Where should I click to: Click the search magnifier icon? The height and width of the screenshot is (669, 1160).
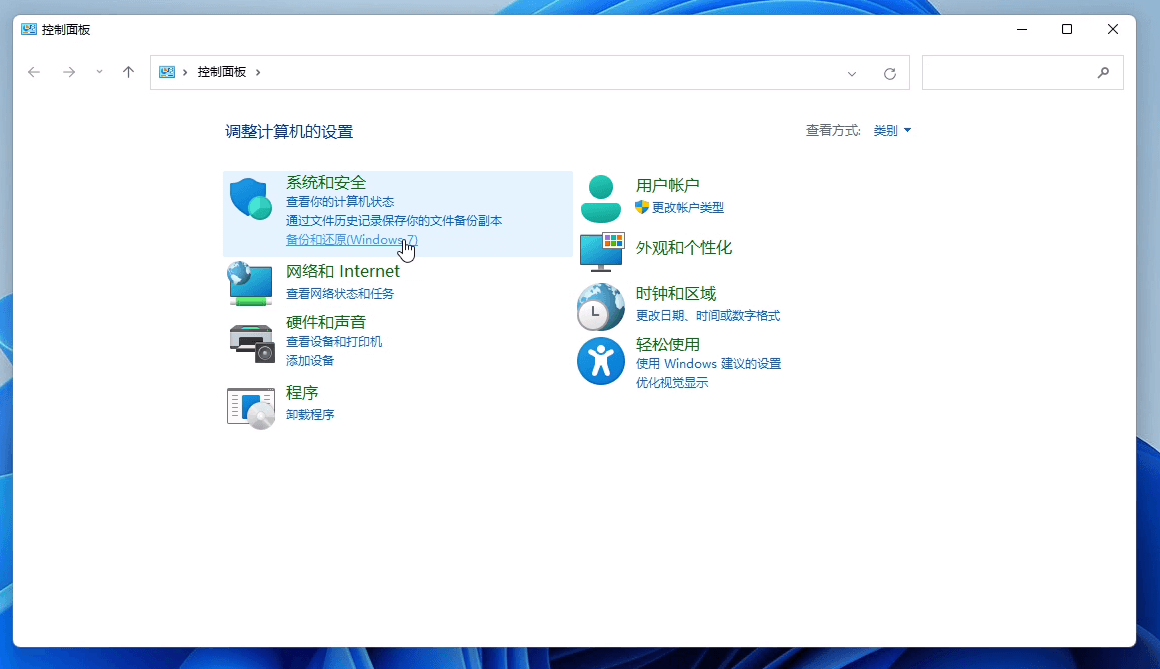[1103, 73]
